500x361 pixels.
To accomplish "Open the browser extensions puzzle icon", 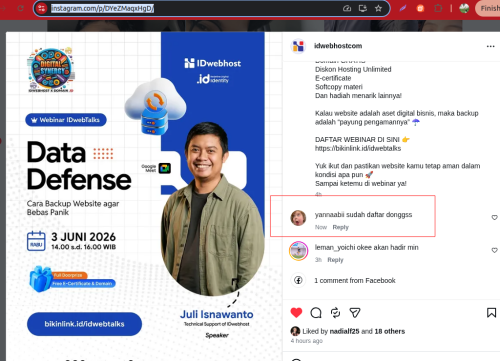I will pyautogui.click(x=438, y=8).
